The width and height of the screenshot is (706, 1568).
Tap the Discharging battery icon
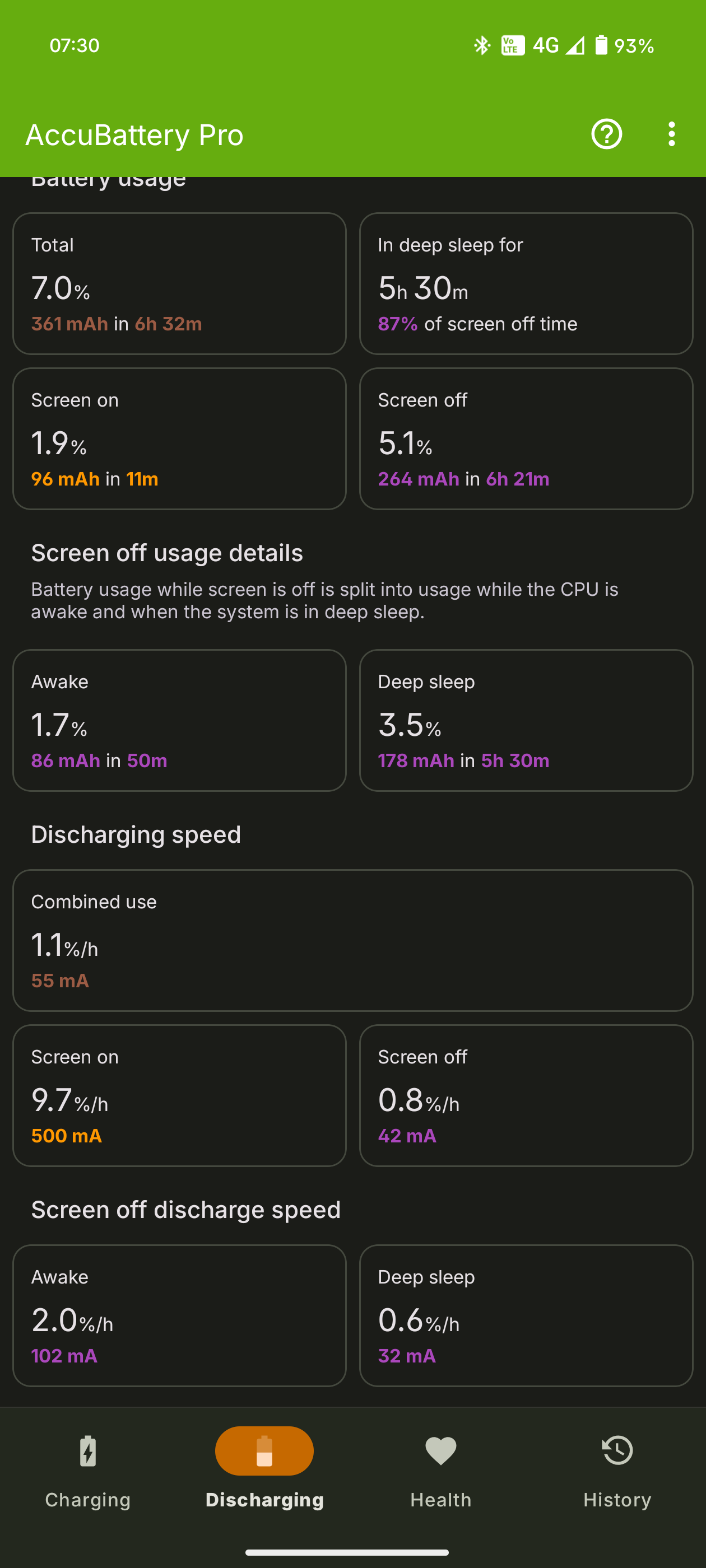(x=264, y=1451)
